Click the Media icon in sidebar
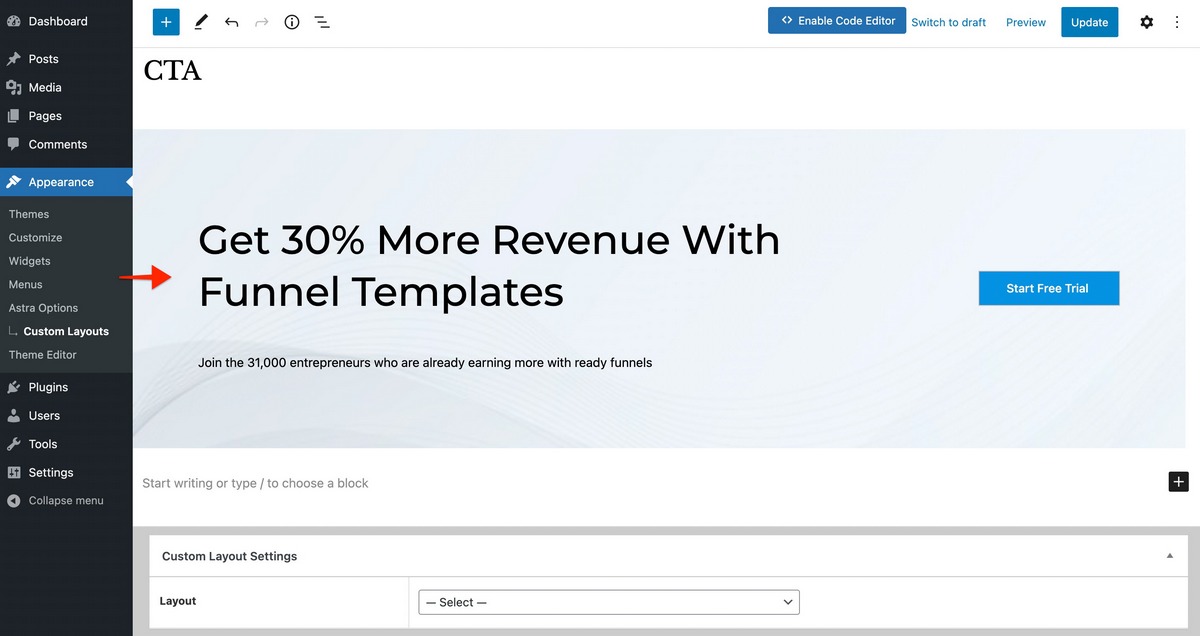This screenshot has width=1200, height=636. (14, 88)
